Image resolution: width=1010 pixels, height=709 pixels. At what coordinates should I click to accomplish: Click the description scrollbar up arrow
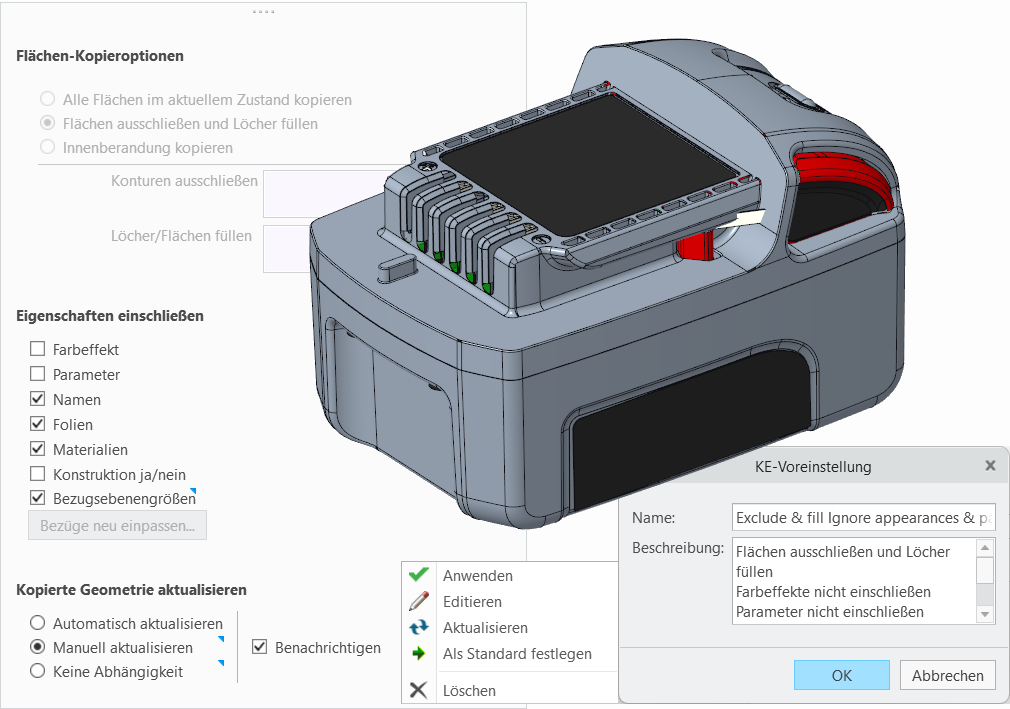(985, 547)
